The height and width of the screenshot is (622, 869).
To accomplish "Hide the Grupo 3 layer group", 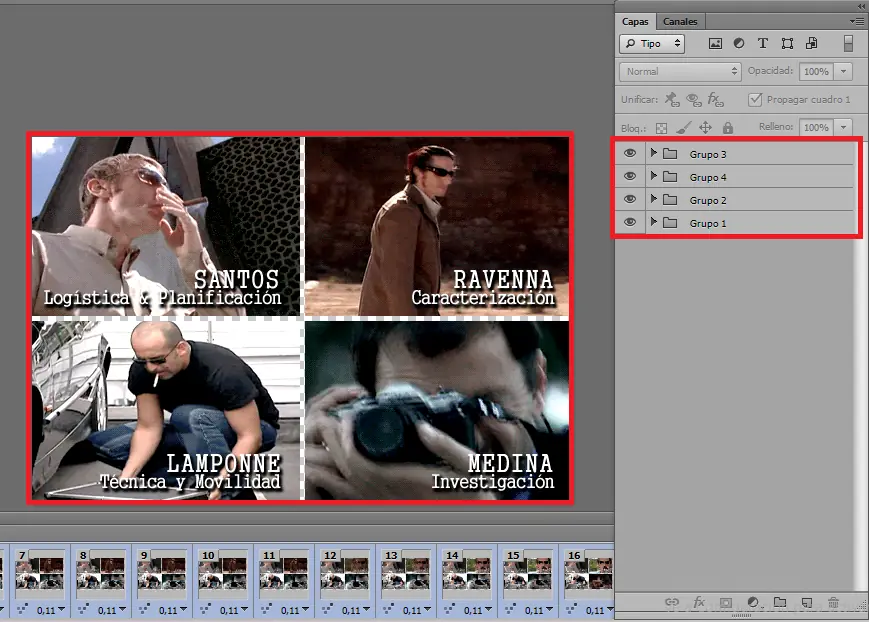I will point(629,154).
